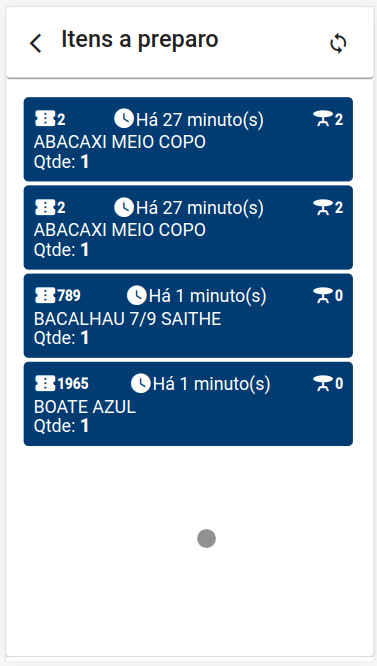
Task: Click table icon on first ABACAXI MEIO COPO card
Action: (323, 119)
